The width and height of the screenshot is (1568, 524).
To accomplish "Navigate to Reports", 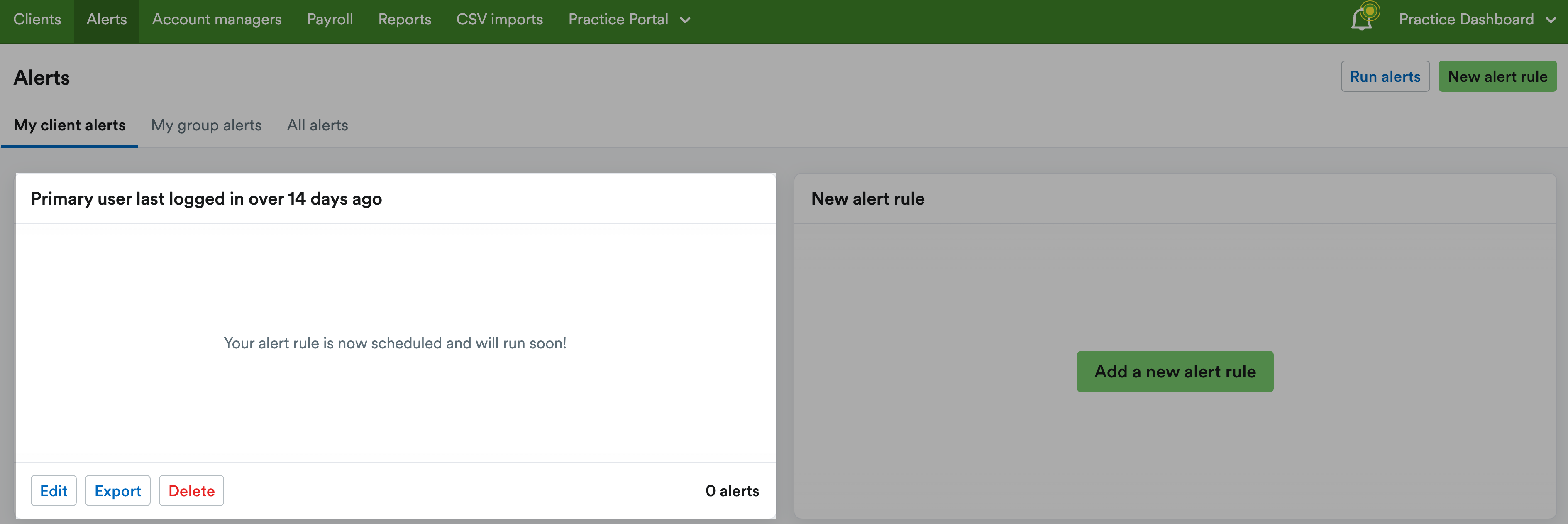I will coord(405,20).
